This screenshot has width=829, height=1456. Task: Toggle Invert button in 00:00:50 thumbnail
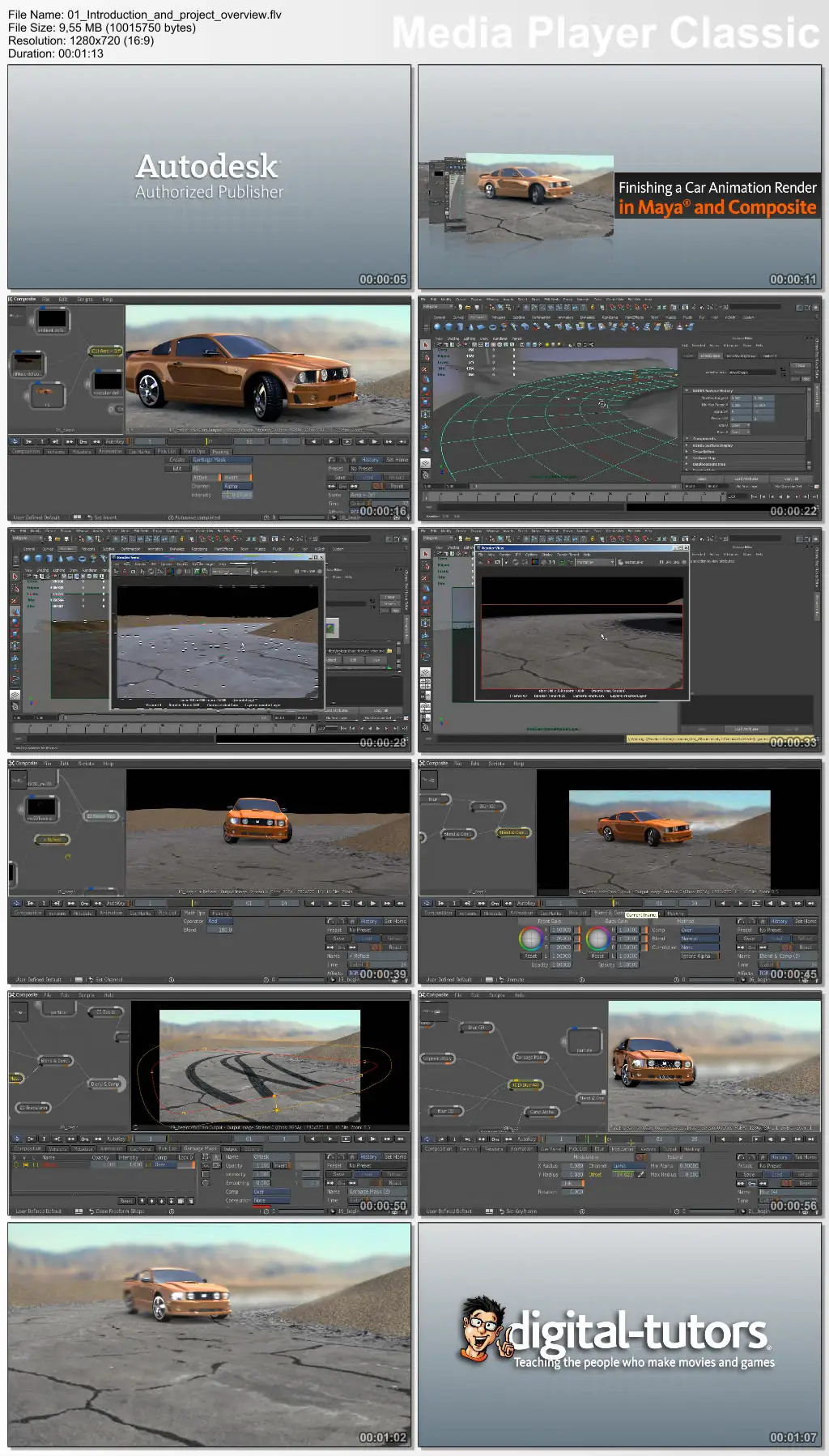click(280, 1165)
